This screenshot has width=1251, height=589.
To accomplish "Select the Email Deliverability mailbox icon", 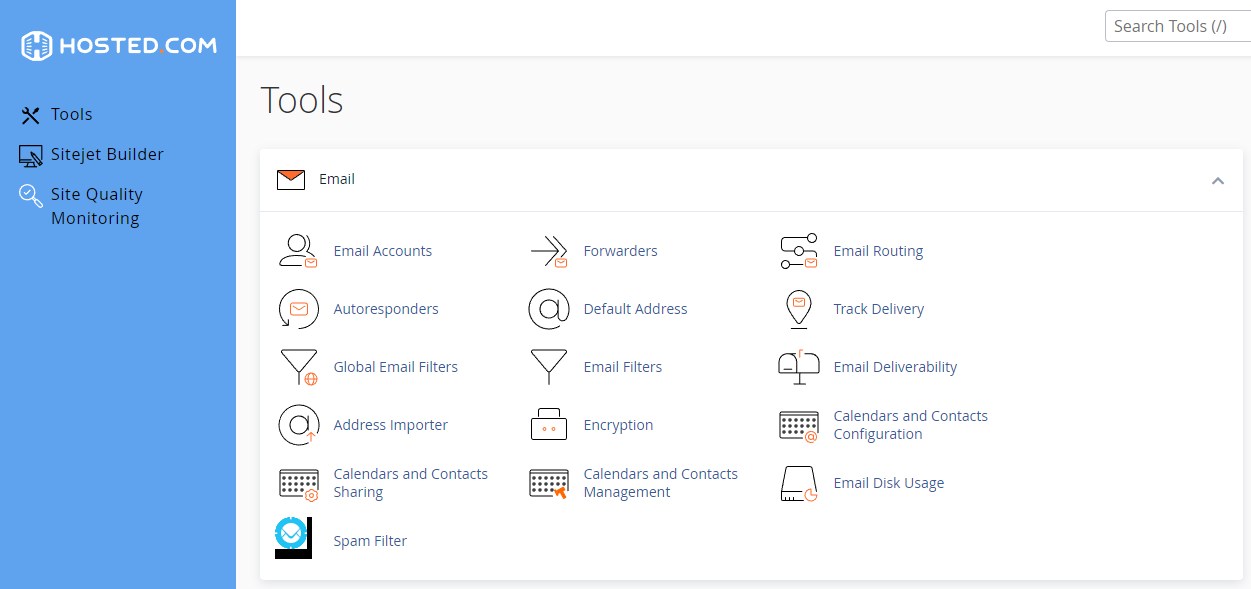I will point(798,367).
